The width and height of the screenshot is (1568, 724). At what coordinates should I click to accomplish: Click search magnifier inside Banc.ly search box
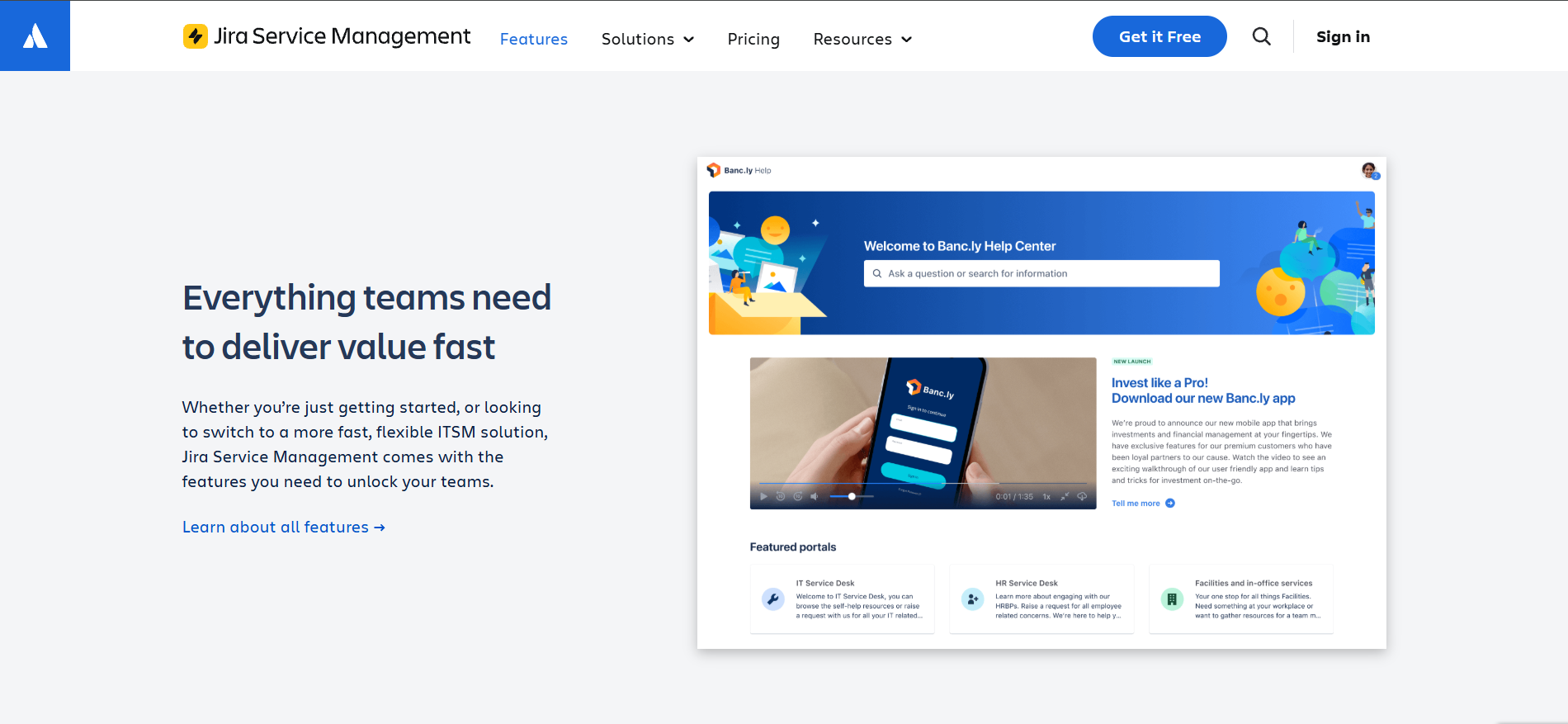[x=877, y=273]
